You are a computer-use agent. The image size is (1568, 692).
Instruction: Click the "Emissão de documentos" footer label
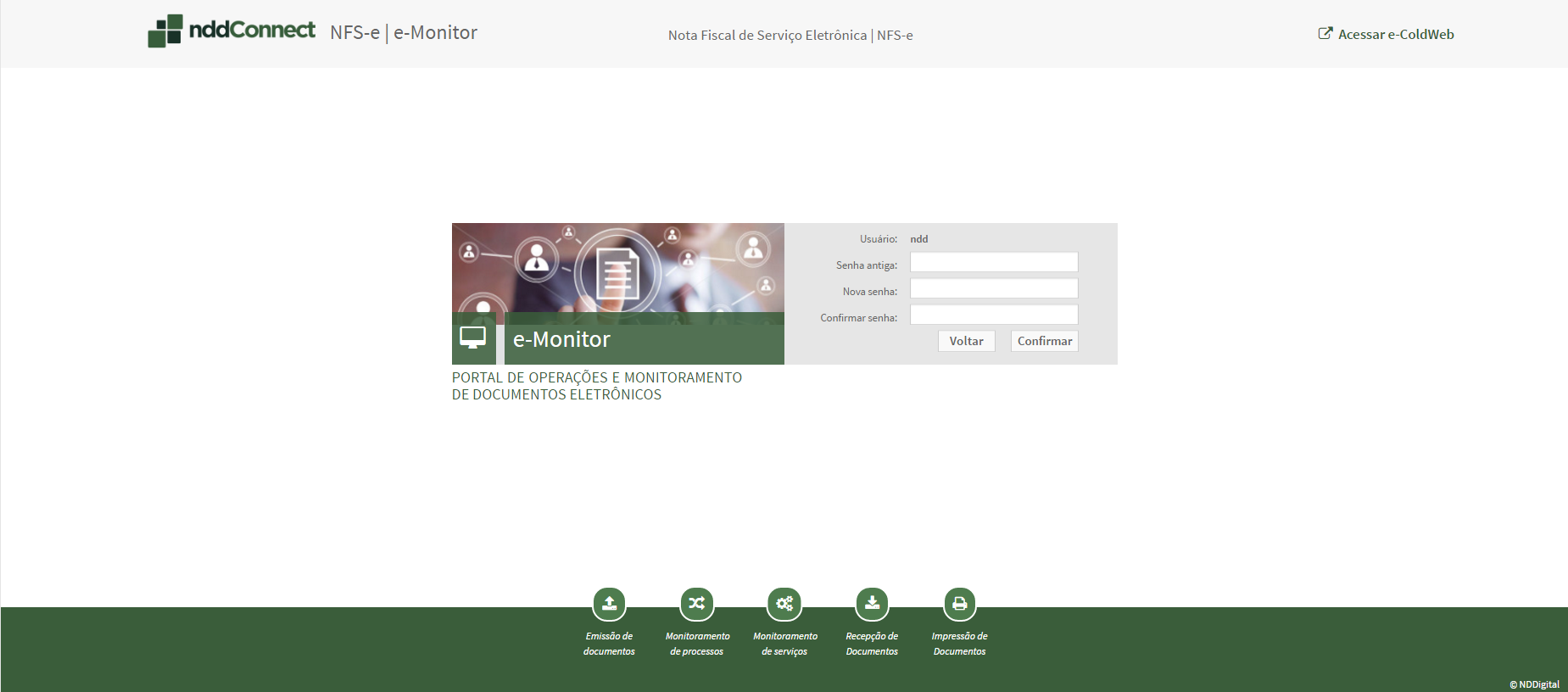pos(609,644)
